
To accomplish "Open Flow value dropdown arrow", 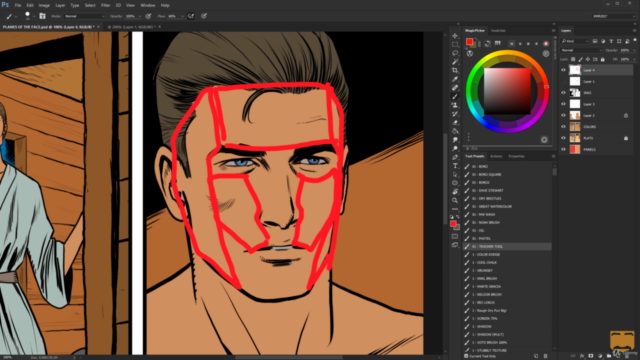I will [182, 16].
